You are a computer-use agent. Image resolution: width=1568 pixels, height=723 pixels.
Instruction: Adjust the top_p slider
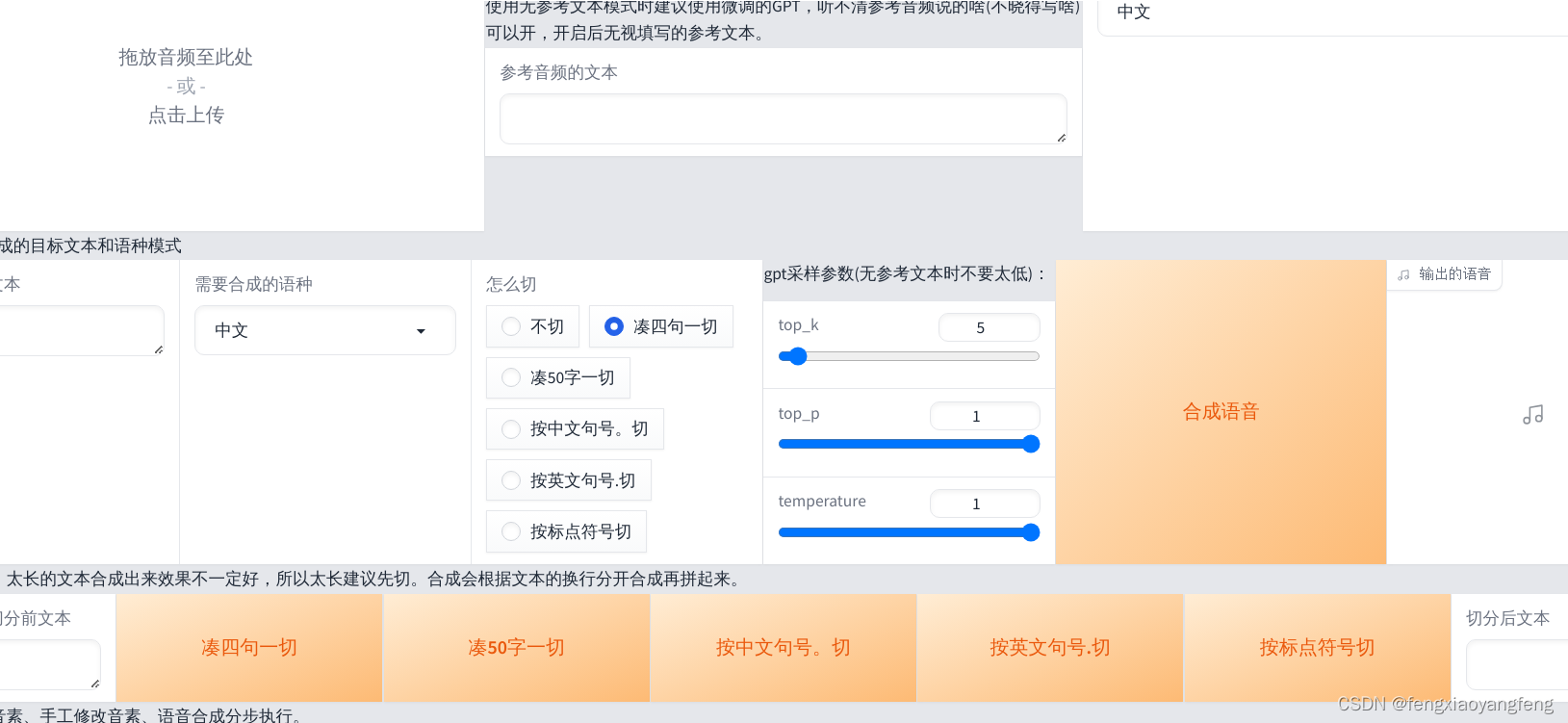[x=909, y=444]
